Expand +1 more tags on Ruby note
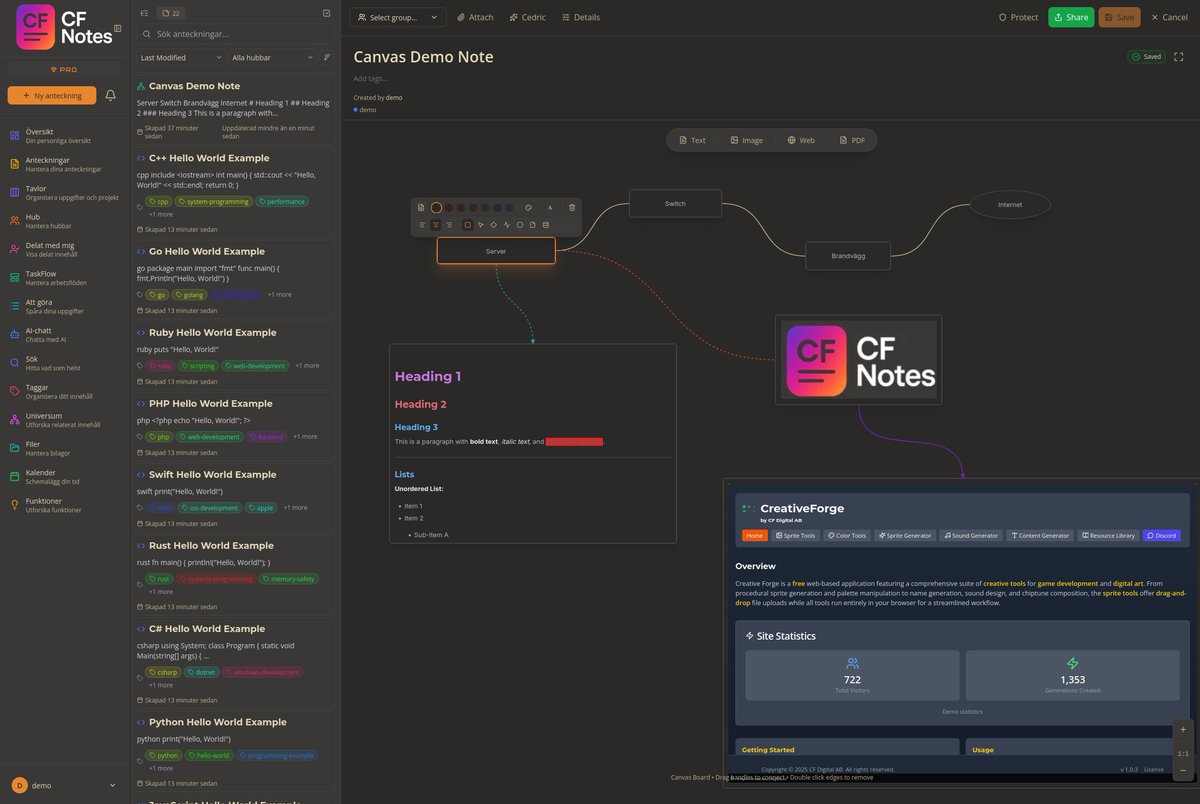Image resolution: width=1200 pixels, height=804 pixels. pyautogui.click(x=307, y=366)
